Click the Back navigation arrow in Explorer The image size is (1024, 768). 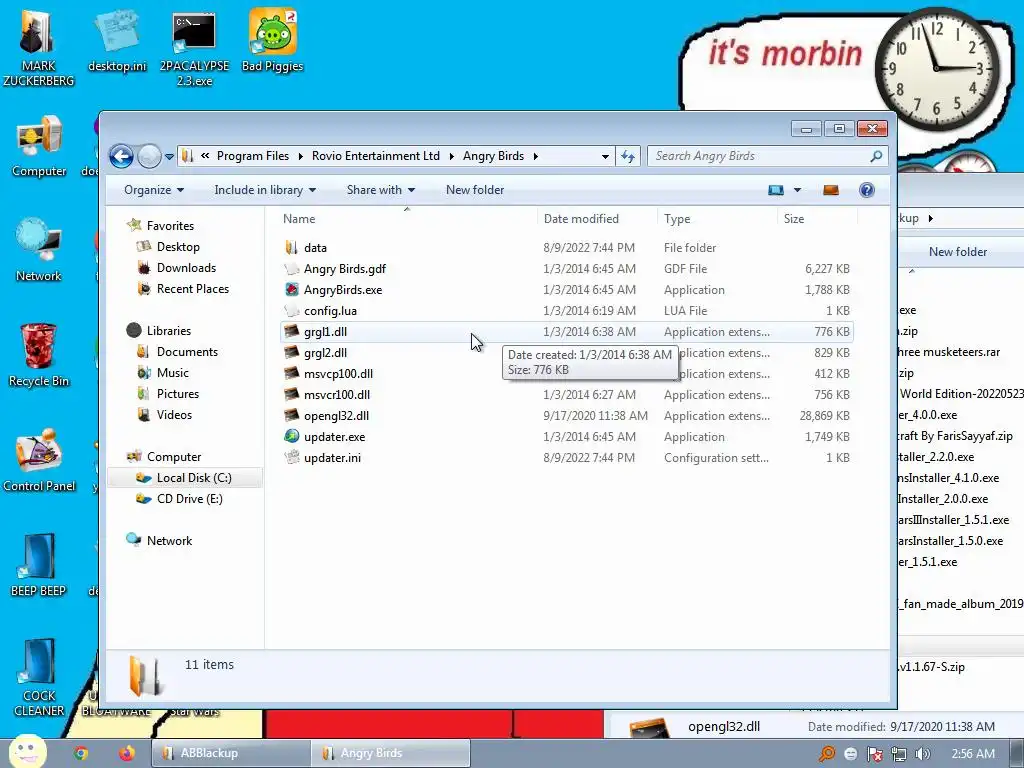(121, 156)
